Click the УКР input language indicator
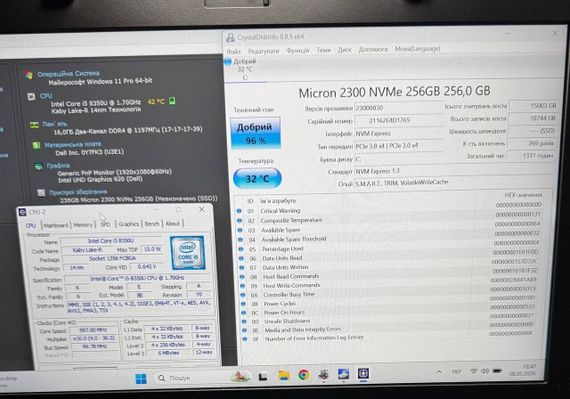The image size is (570, 399). (457, 372)
